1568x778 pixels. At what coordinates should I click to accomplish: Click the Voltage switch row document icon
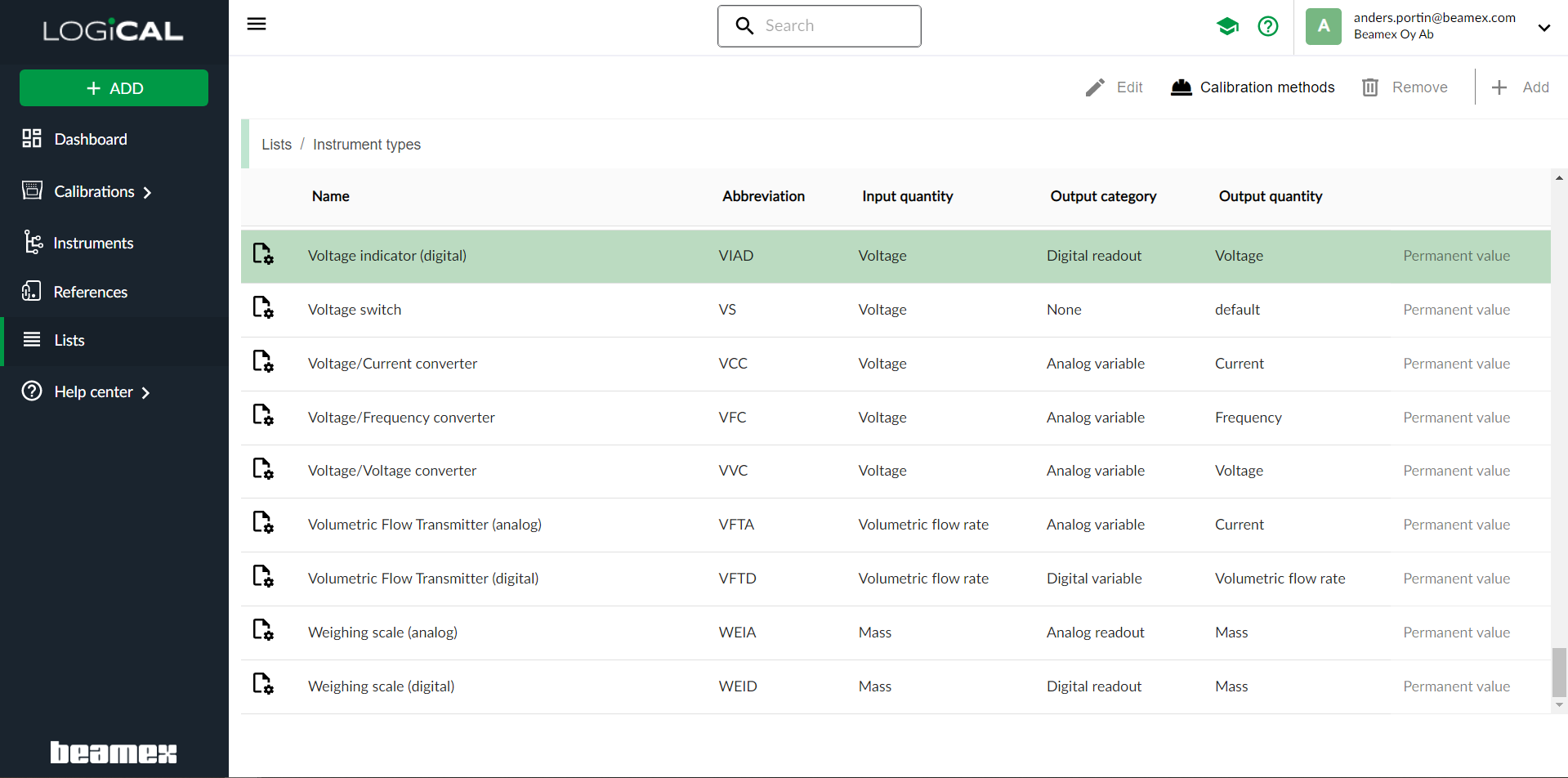pos(262,308)
